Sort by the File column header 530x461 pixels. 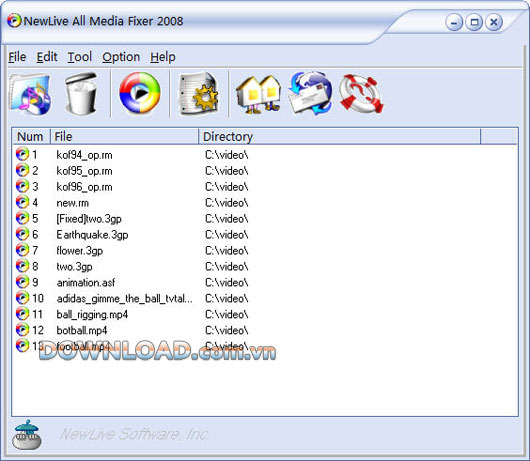[x=124, y=137]
